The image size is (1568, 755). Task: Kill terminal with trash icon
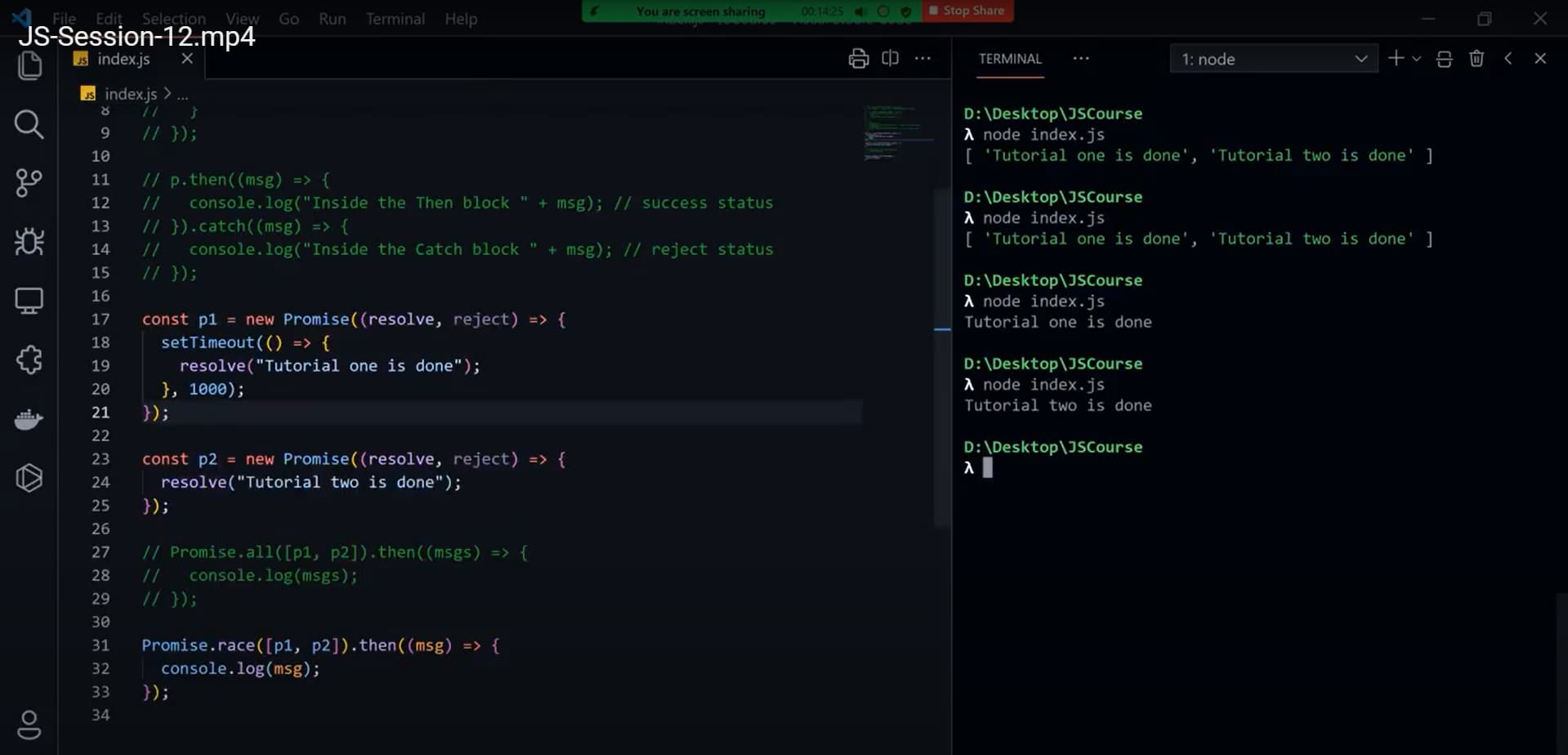tap(1476, 59)
